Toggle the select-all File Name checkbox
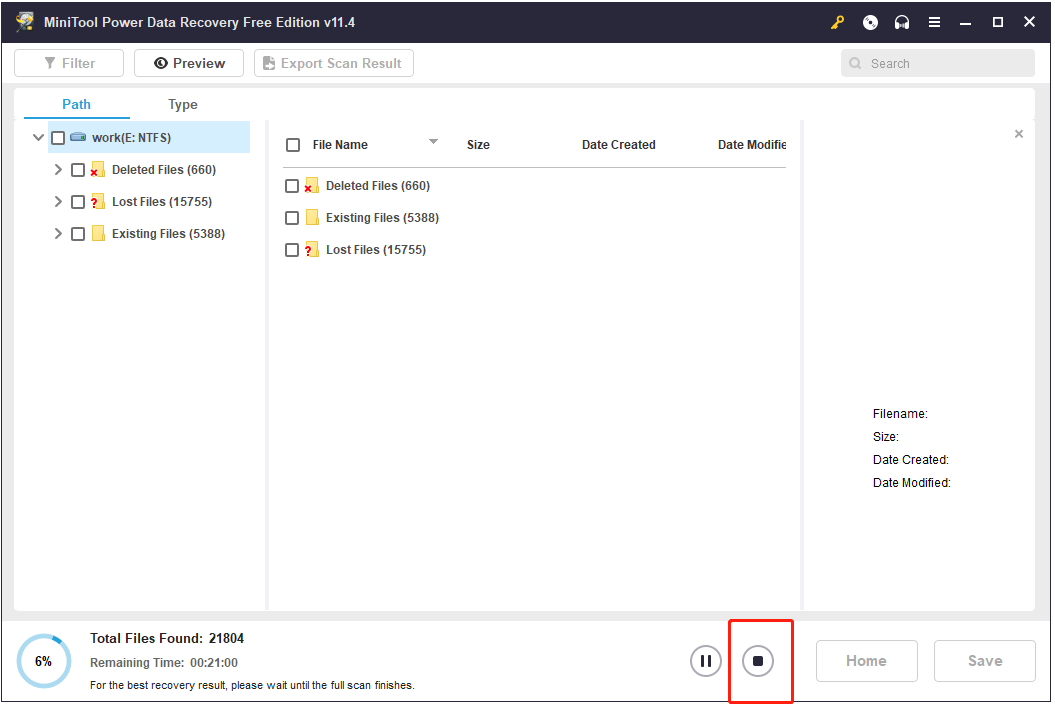 click(x=293, y=145)
